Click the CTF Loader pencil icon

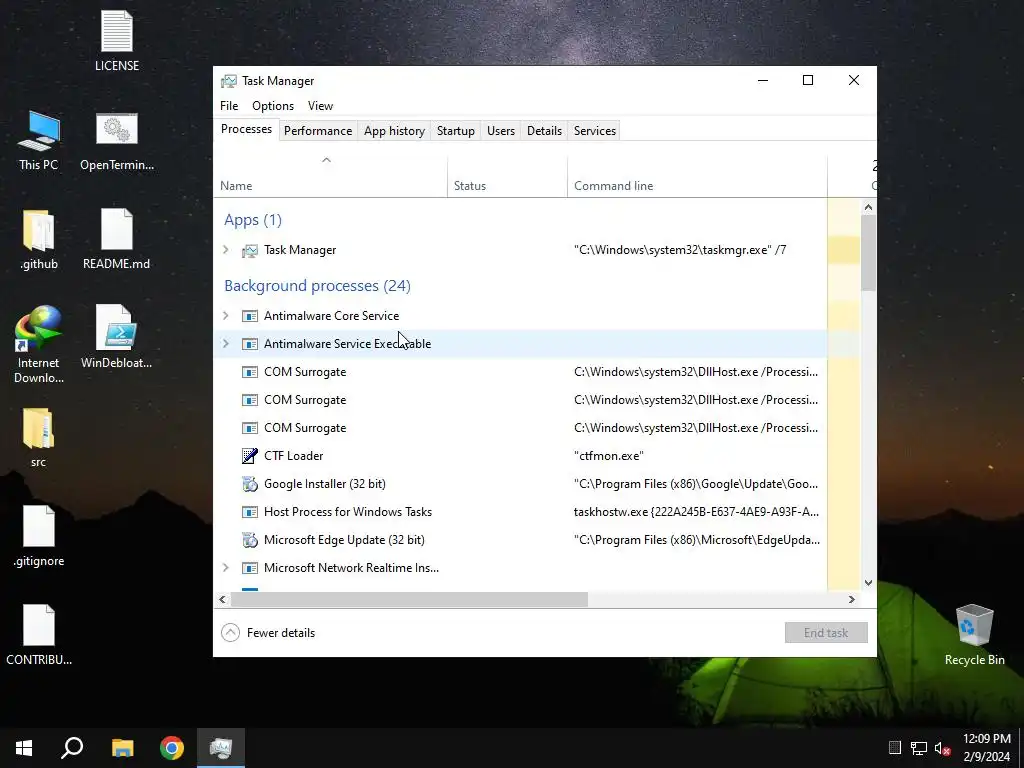coord(249,456)
